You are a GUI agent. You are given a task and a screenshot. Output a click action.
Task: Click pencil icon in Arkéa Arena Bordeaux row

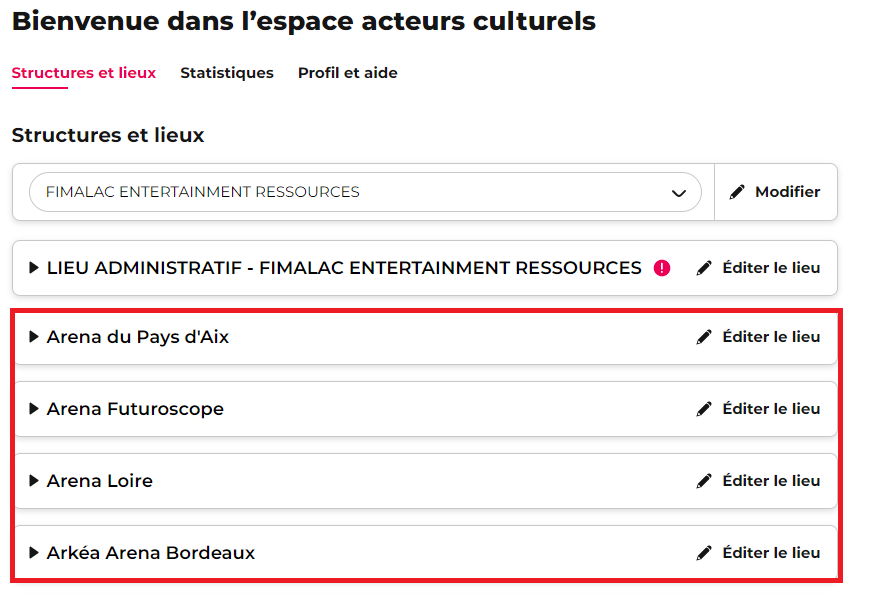[x=704, y=553]
